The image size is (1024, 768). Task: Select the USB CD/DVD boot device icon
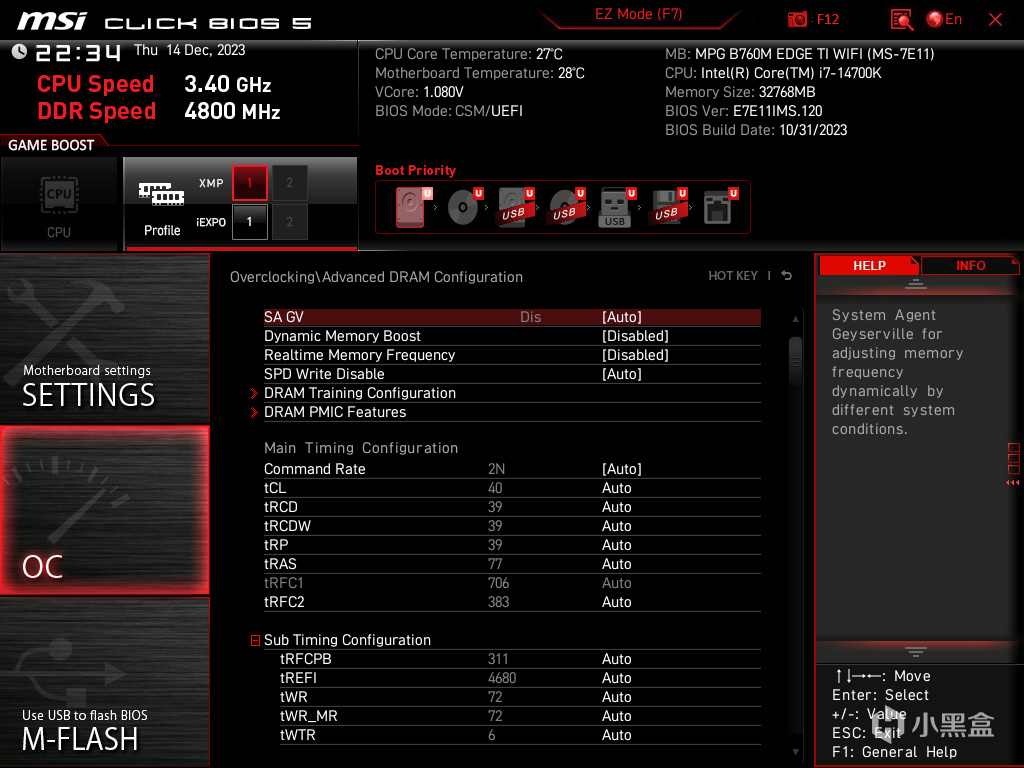[566, 207]
